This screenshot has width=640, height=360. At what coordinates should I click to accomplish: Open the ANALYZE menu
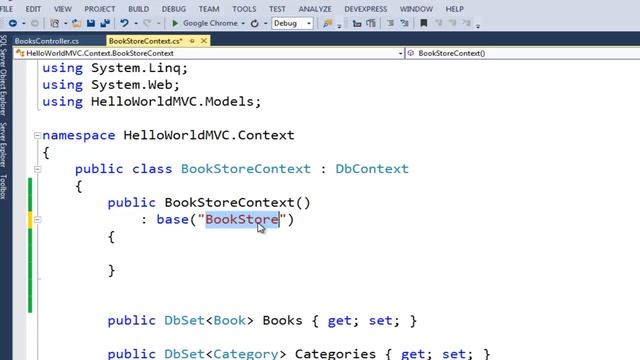(315, 9)
